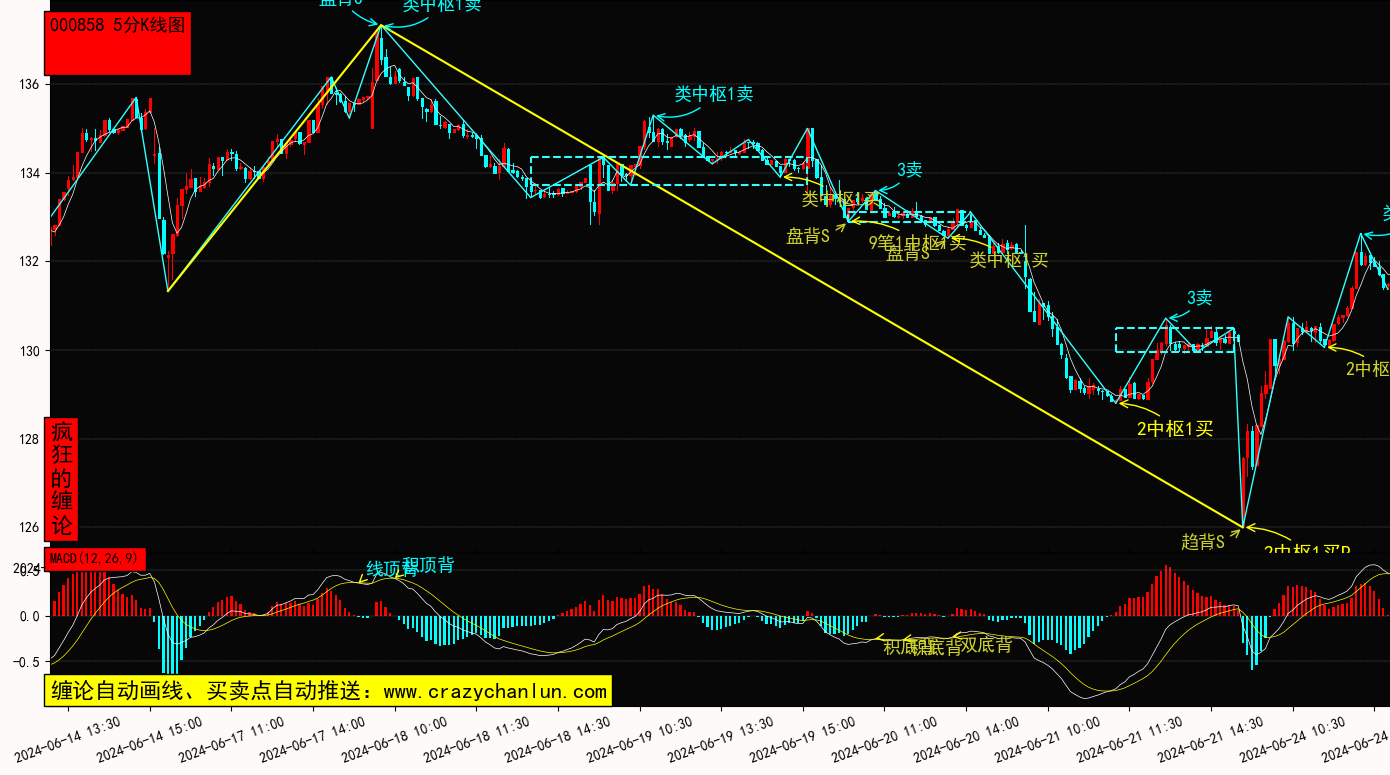Select the 2024-06-19 13:30 time label

coord(722,739)
